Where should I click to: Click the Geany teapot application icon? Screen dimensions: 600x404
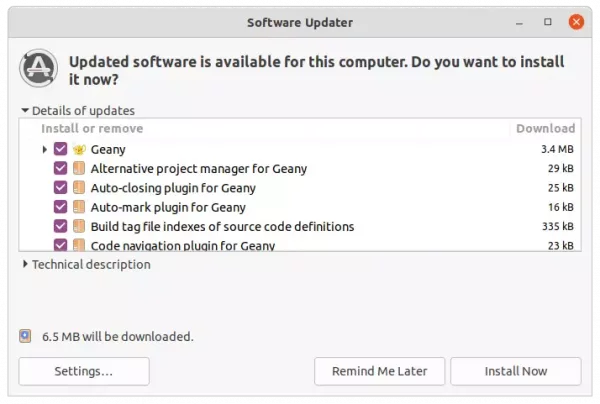(x=79, y=149)
